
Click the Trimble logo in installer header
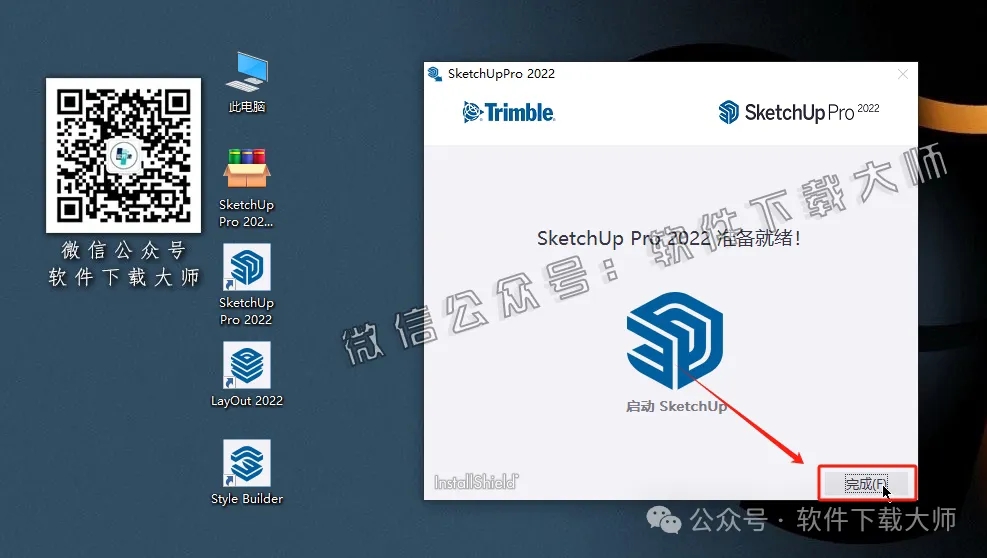click(x=509, y=112)
